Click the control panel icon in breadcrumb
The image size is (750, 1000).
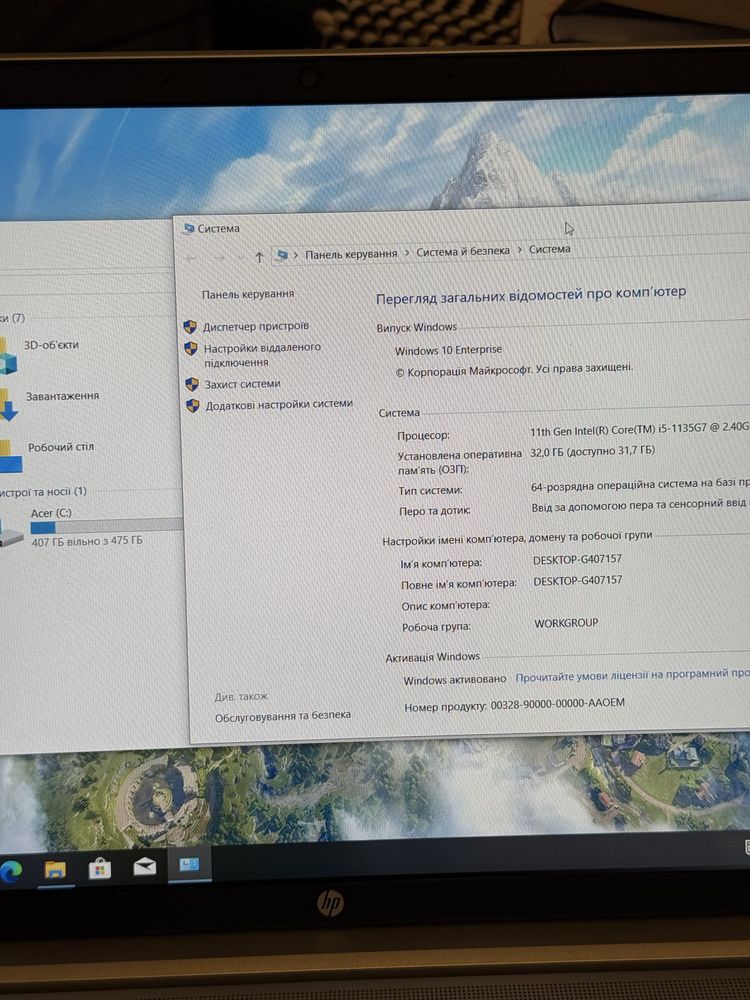(283, 255)
